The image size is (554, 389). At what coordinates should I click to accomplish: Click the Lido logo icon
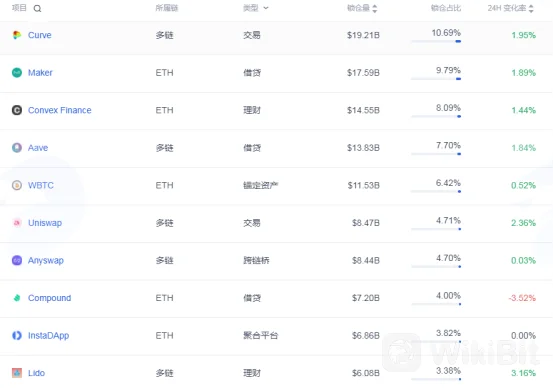click(x=17, y=373)
